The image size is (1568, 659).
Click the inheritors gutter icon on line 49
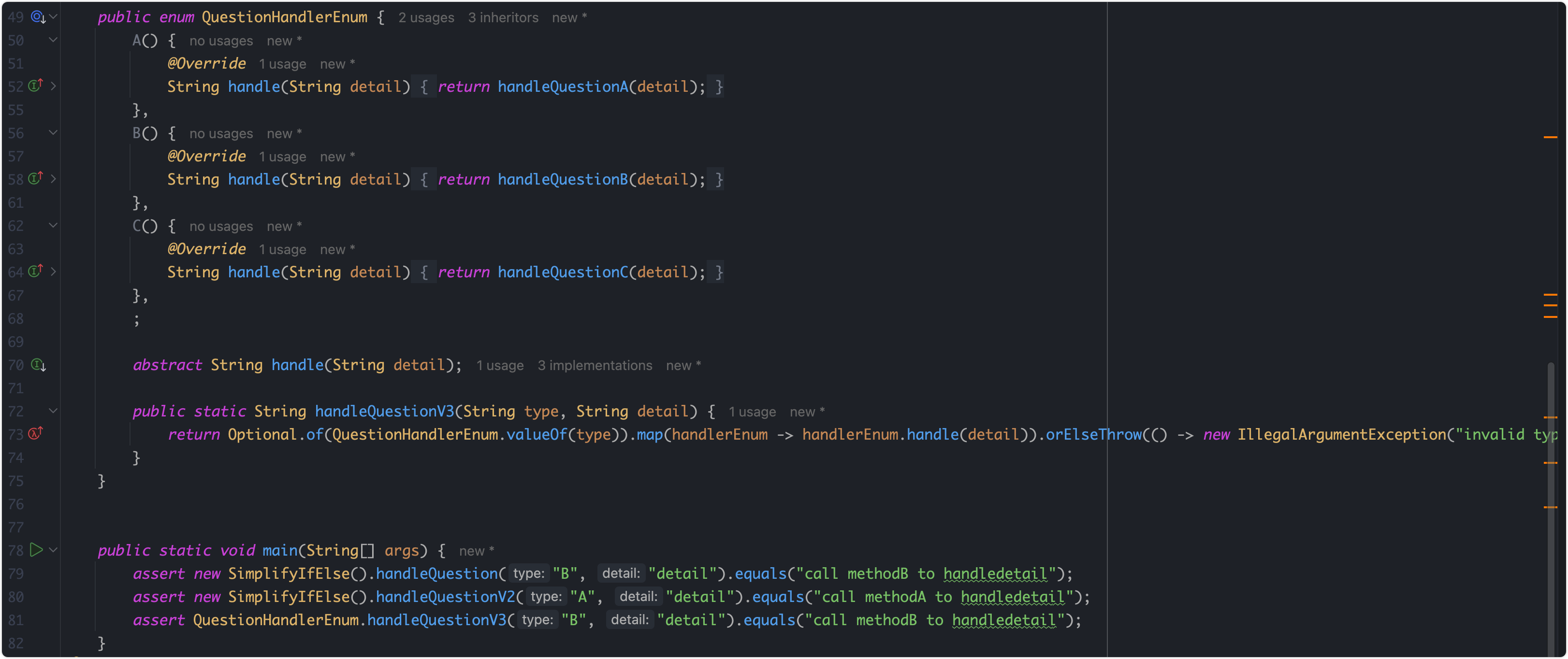click(38, 17)
